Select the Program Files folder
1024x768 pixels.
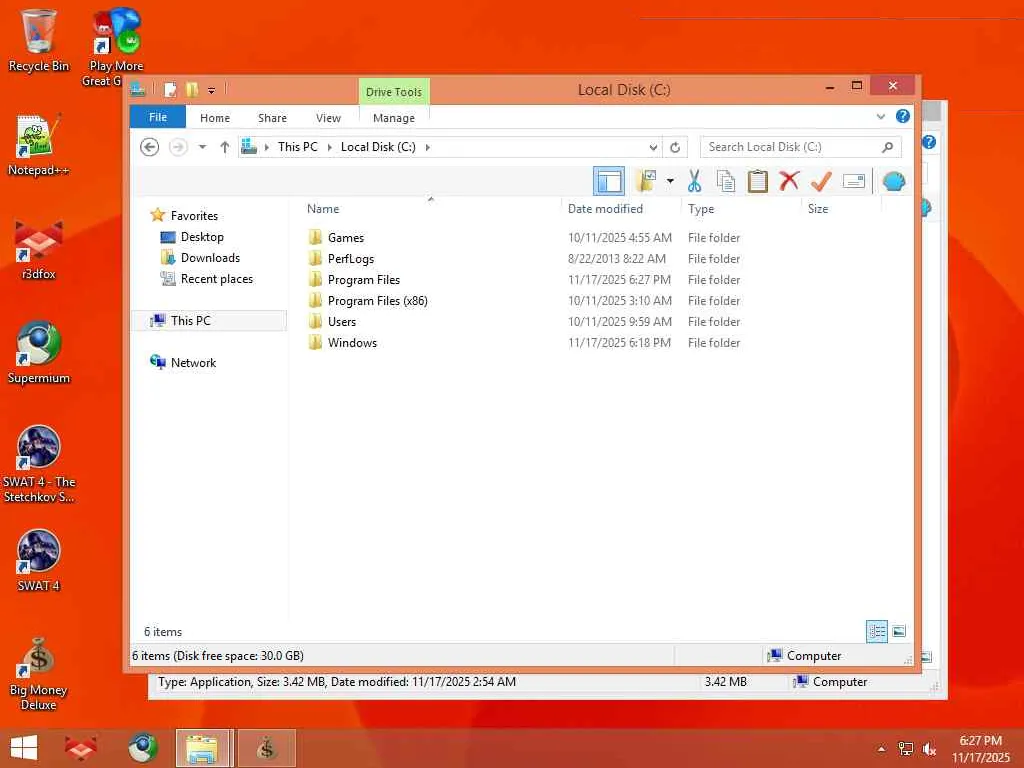[x=364, y=280]
